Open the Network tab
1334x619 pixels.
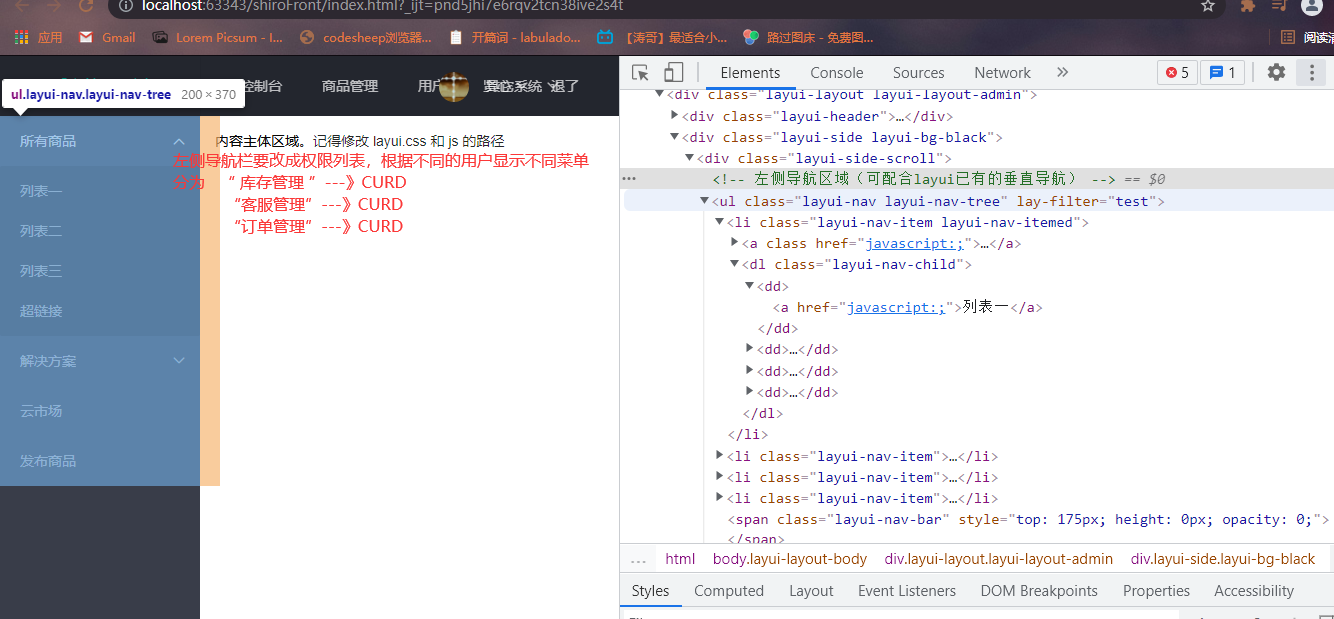tap(1002, 72)
